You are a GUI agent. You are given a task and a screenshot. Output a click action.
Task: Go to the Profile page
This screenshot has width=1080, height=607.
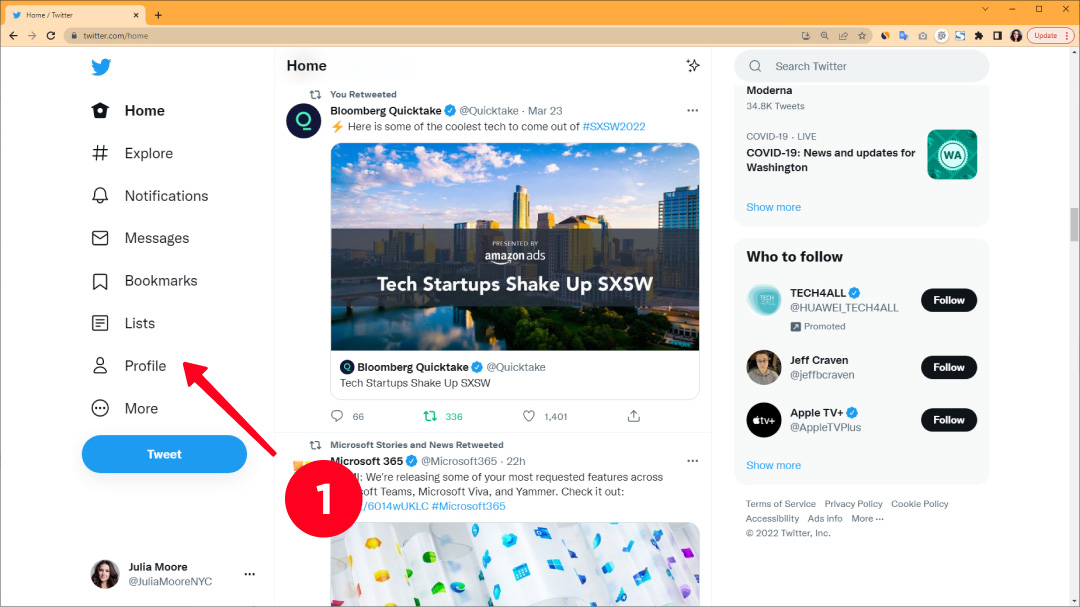coord(129,366)
